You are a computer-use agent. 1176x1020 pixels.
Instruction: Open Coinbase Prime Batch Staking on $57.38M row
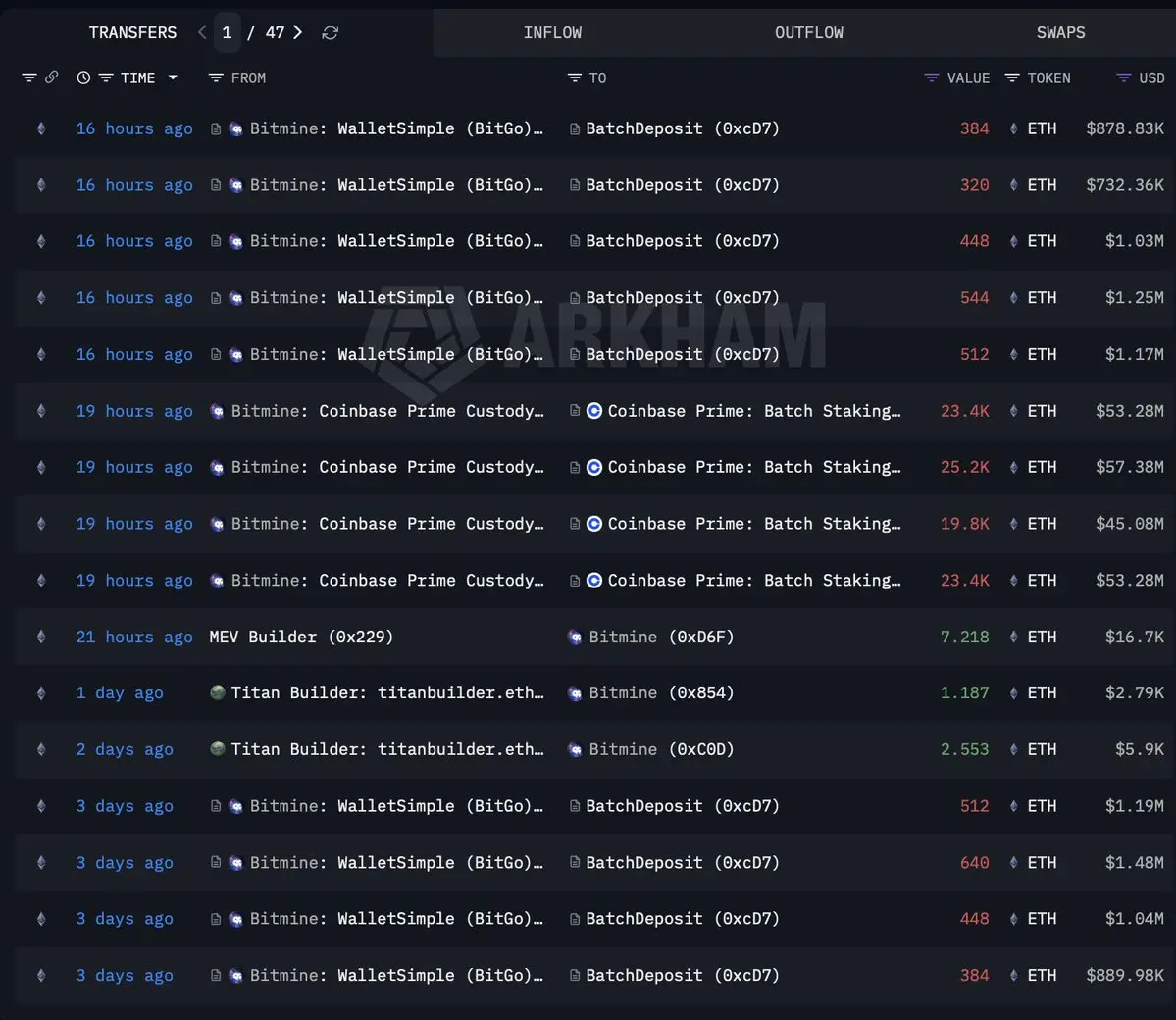click(754, 467)
